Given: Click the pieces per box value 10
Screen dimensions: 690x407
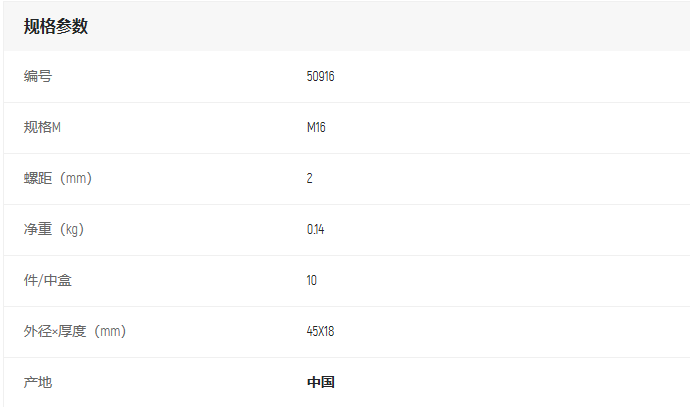Looking at the screenshot, I should pos(312,280).
